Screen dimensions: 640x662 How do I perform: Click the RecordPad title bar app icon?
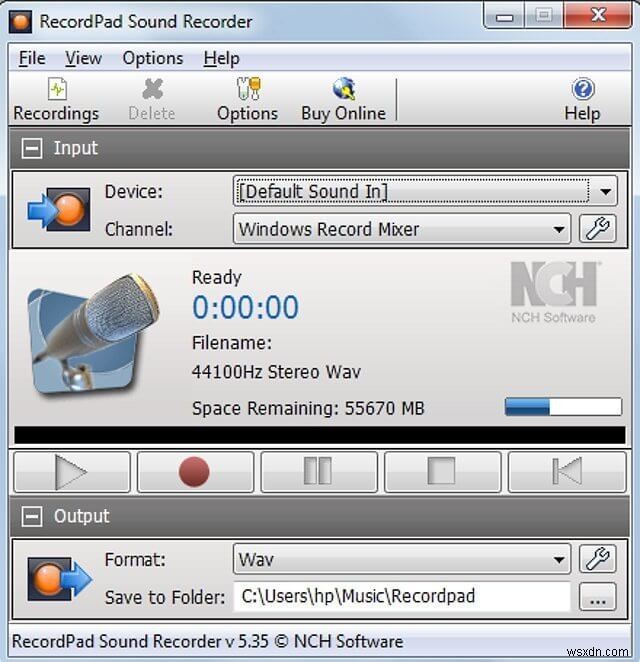point(20,22)
